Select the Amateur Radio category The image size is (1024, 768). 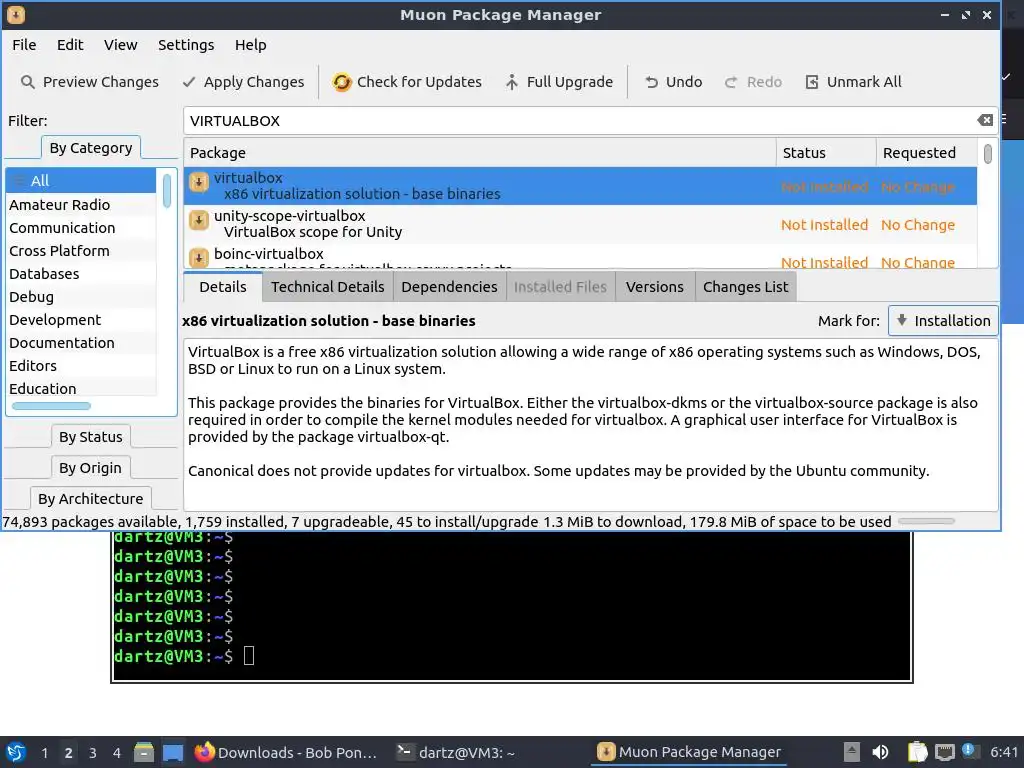[x=81, y=205]
